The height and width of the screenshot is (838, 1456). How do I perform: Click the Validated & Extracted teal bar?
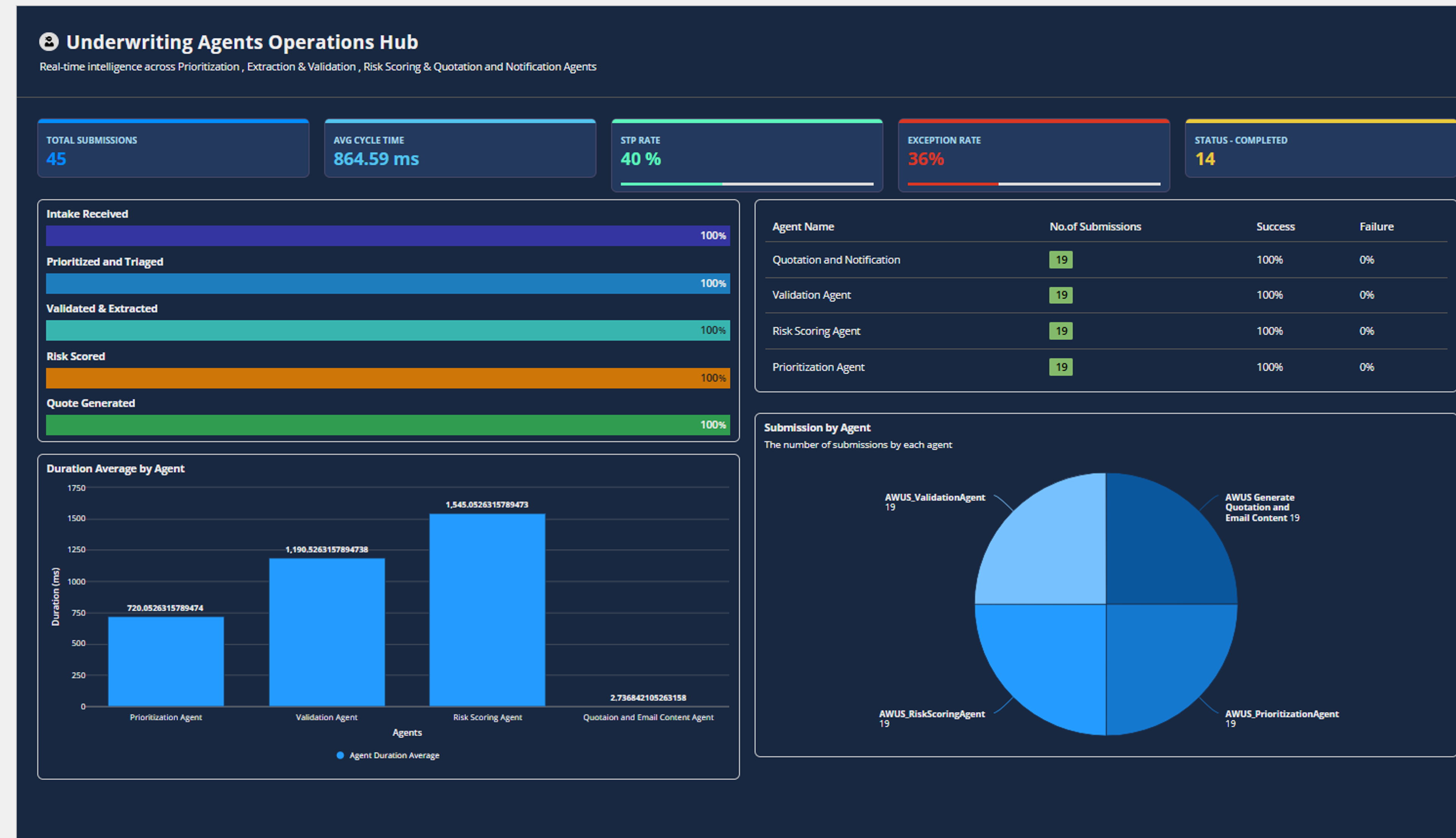[388, 331]
